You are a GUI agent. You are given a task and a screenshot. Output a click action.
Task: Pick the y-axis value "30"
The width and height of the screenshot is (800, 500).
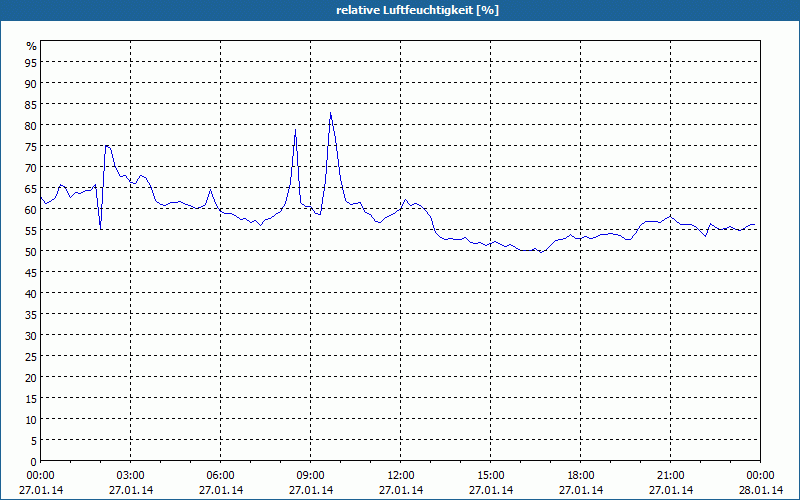31,335
